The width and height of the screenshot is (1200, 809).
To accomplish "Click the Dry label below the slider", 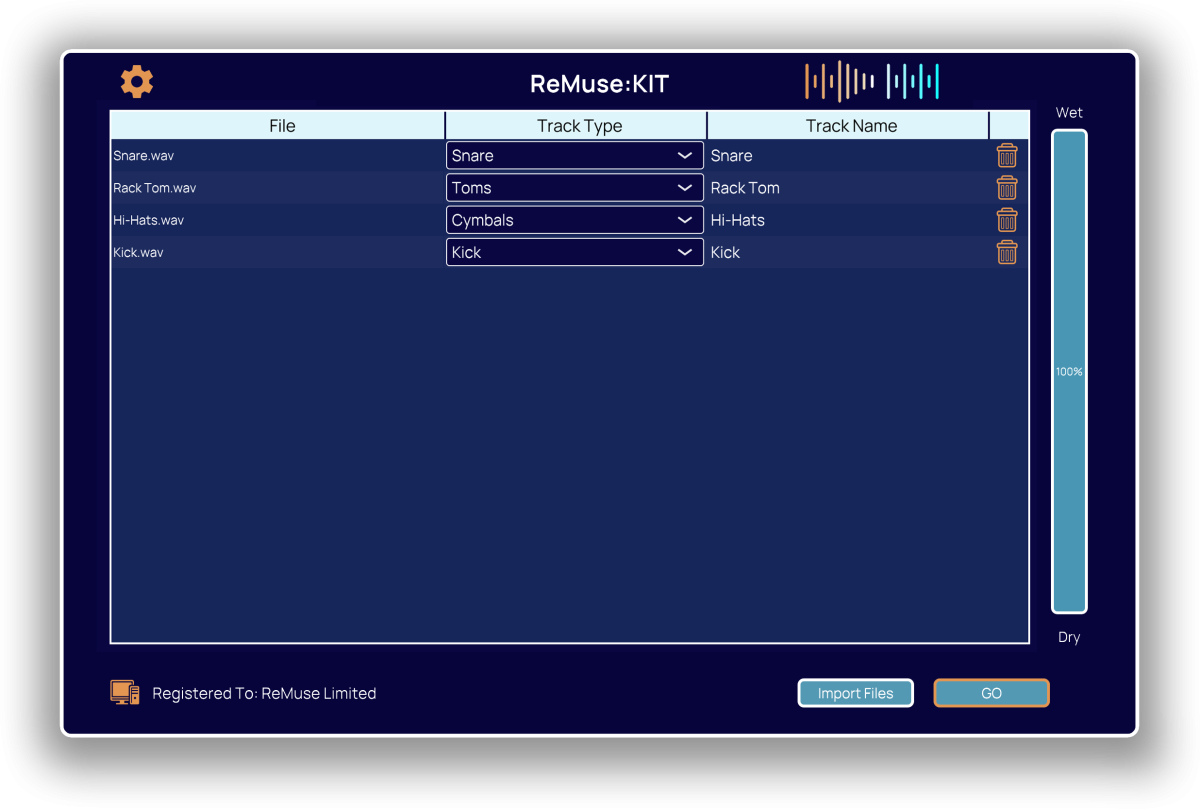I will [x=1069, y=637].
